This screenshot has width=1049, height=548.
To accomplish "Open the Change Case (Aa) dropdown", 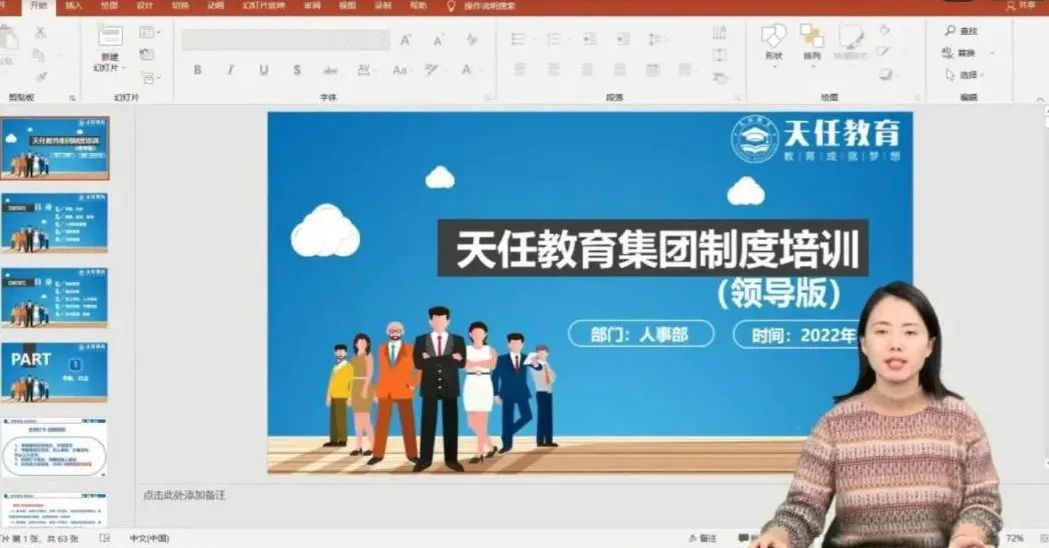I will pos(401,70).
